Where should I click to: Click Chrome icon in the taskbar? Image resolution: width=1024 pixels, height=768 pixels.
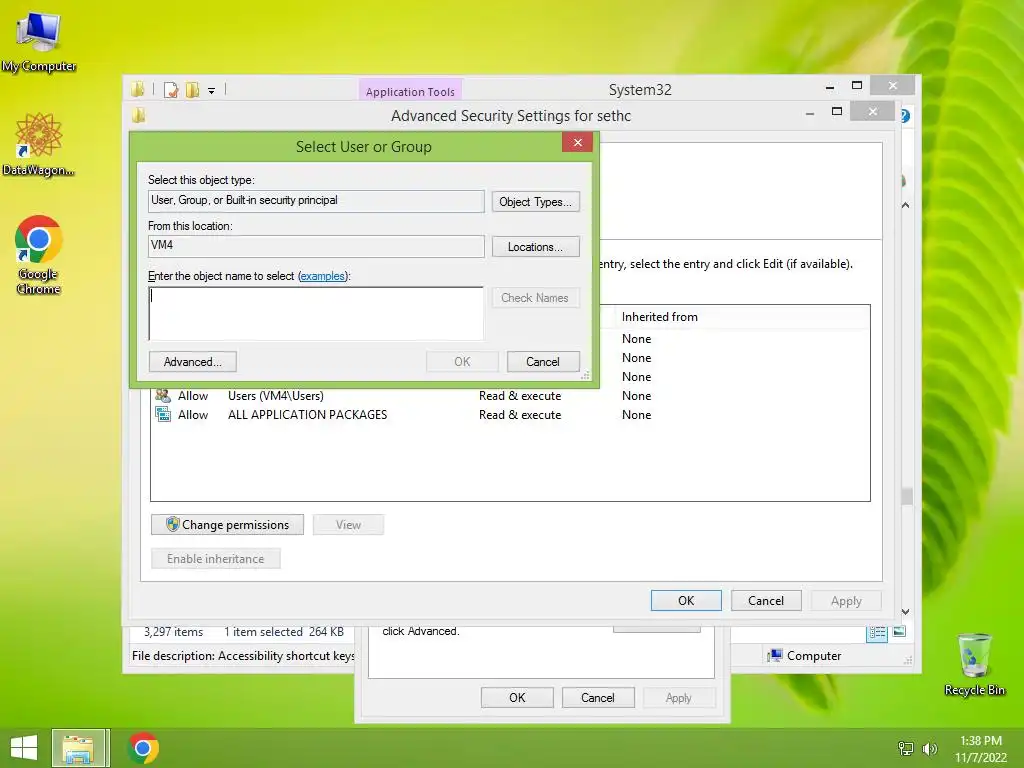click(143, 748)
